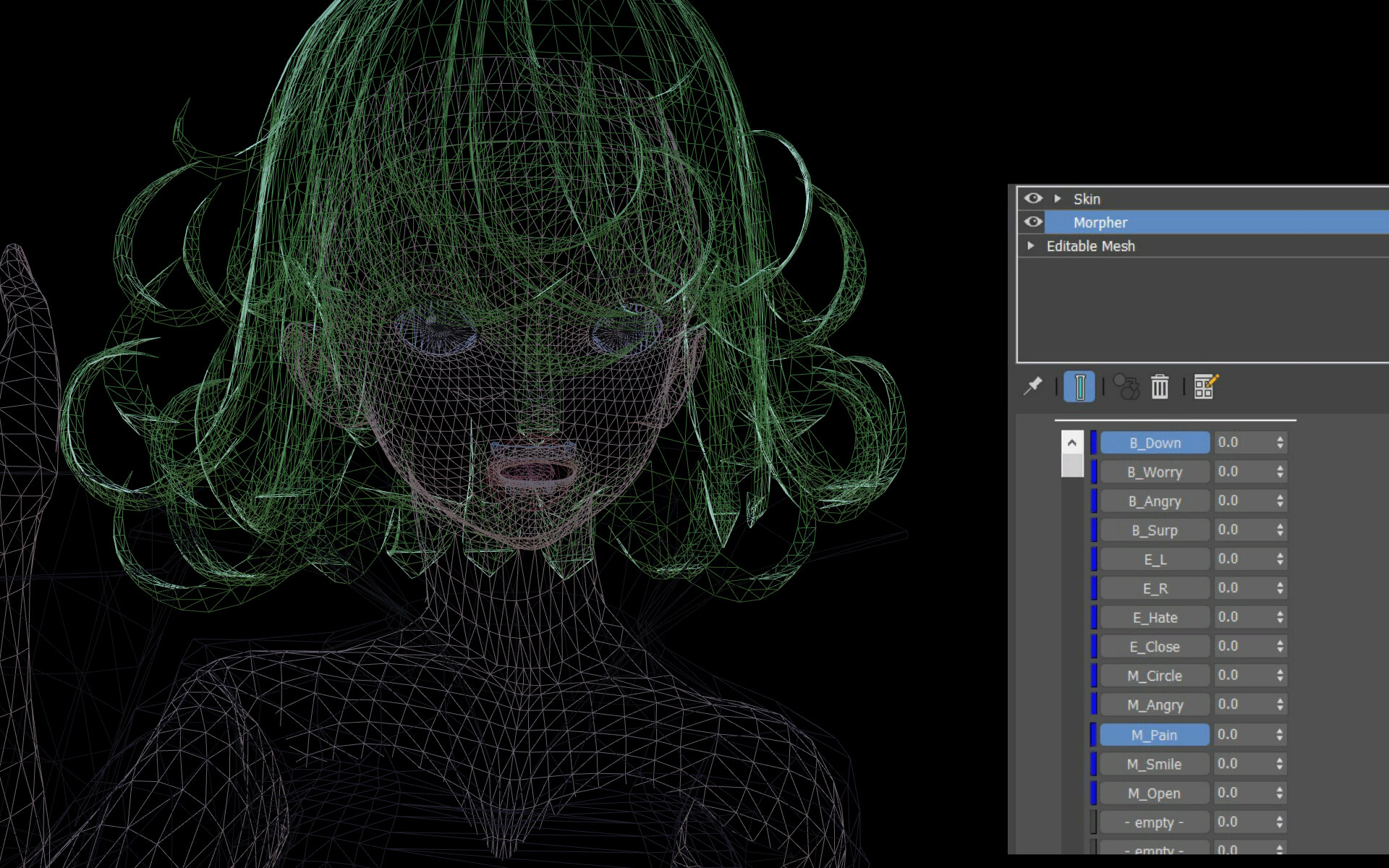
Task: Click blue indicator beside B_Down
Action: click(1094, 443)
